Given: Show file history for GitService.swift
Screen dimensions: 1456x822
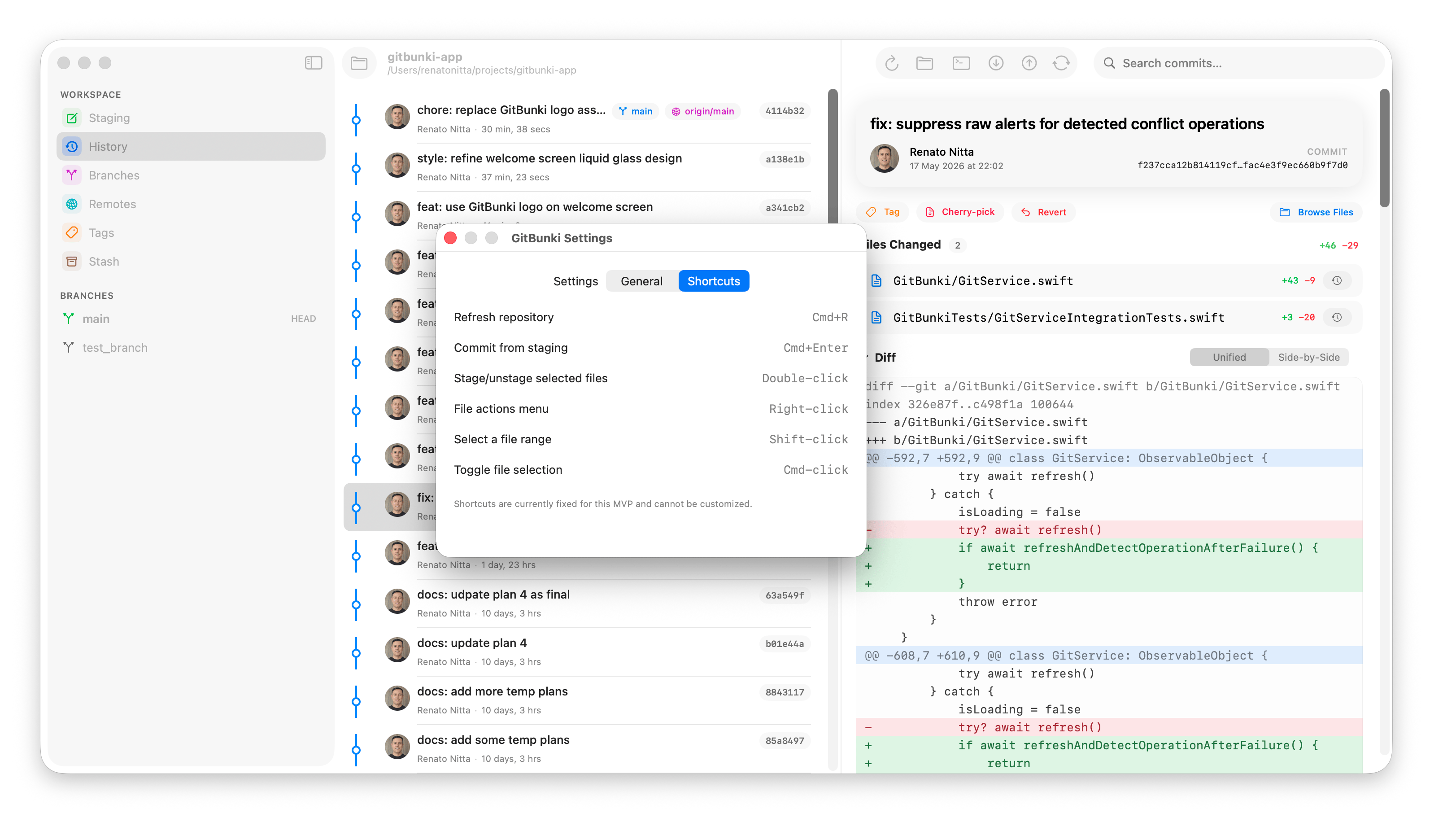Looking at the screenshot, I should click(1337, 280).
